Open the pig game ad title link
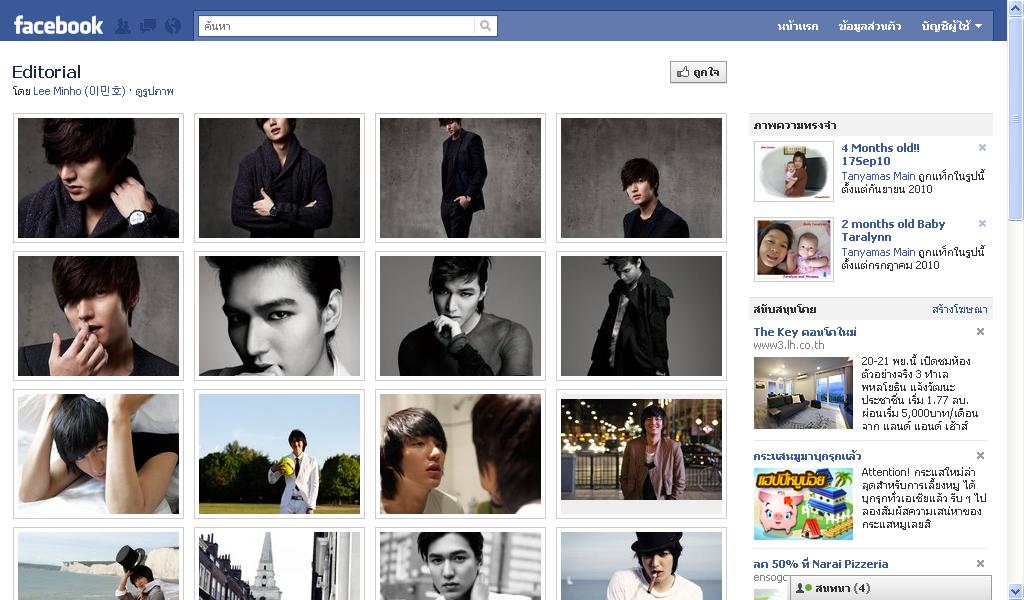The width and height of the screenshot is (1024, 600). point(807,456)
